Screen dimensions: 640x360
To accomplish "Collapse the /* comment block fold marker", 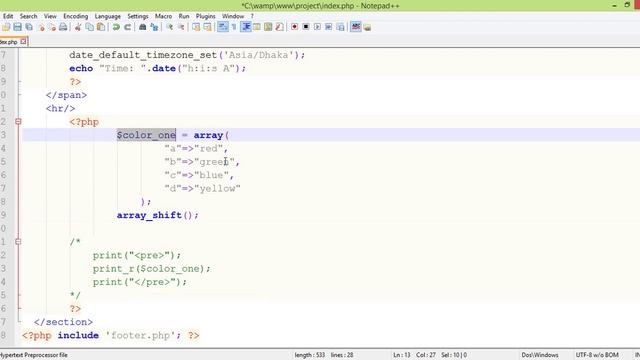I will [18, 242].
